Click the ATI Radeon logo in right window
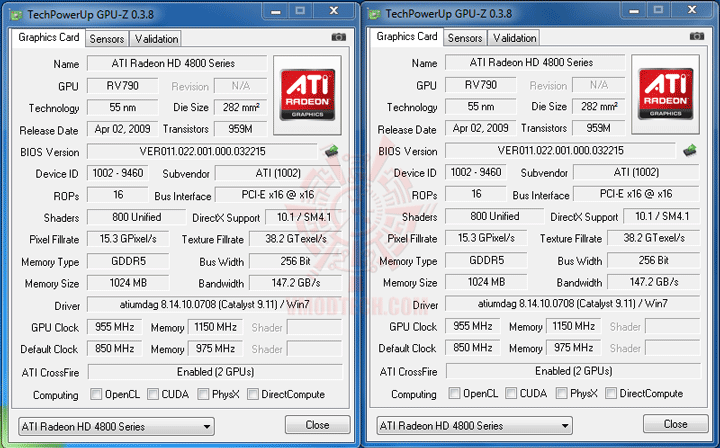This screenshot has width=720, height=448. (x=665, y=94)
